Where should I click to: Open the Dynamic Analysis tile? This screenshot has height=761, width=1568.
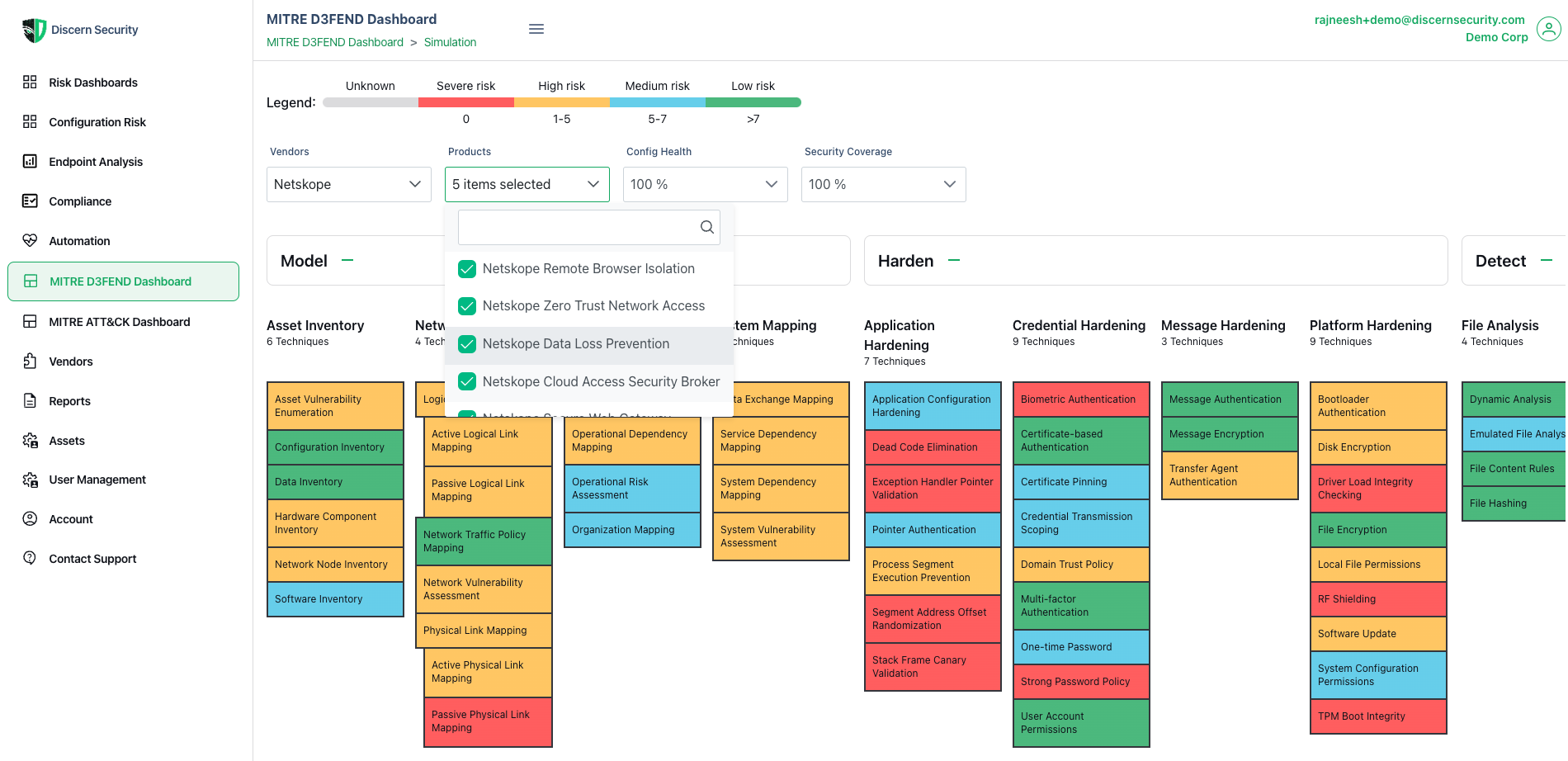(1514, 399)
